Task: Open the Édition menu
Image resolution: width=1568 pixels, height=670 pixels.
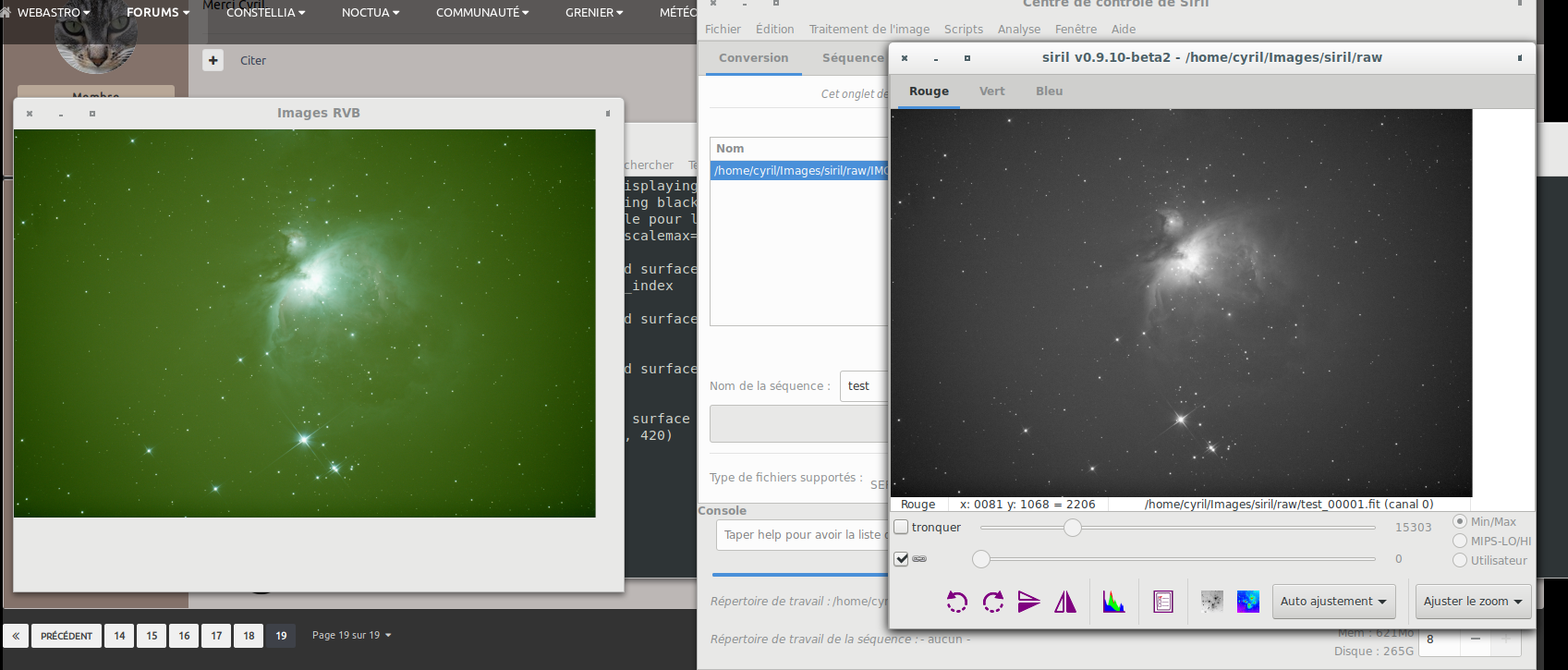Action: coord(774,30)
